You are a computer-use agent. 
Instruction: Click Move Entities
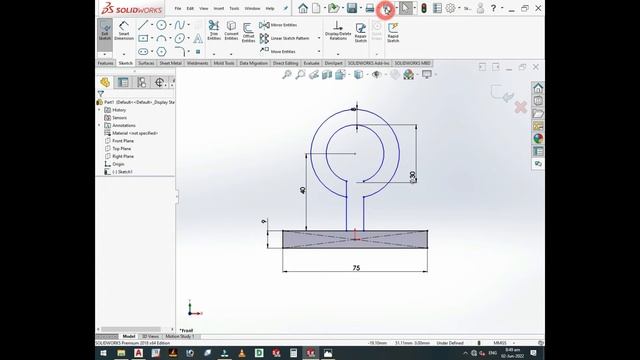pos(278,51)
